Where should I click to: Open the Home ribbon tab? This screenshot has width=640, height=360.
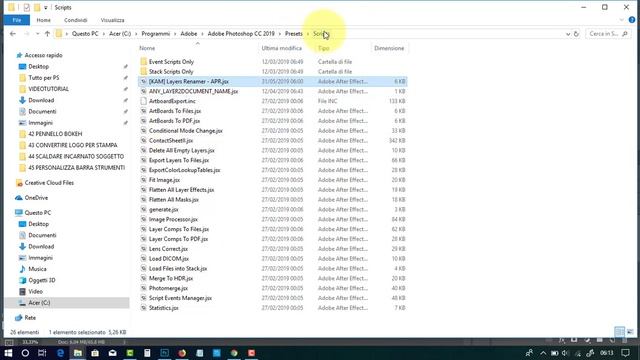(44, 20)
